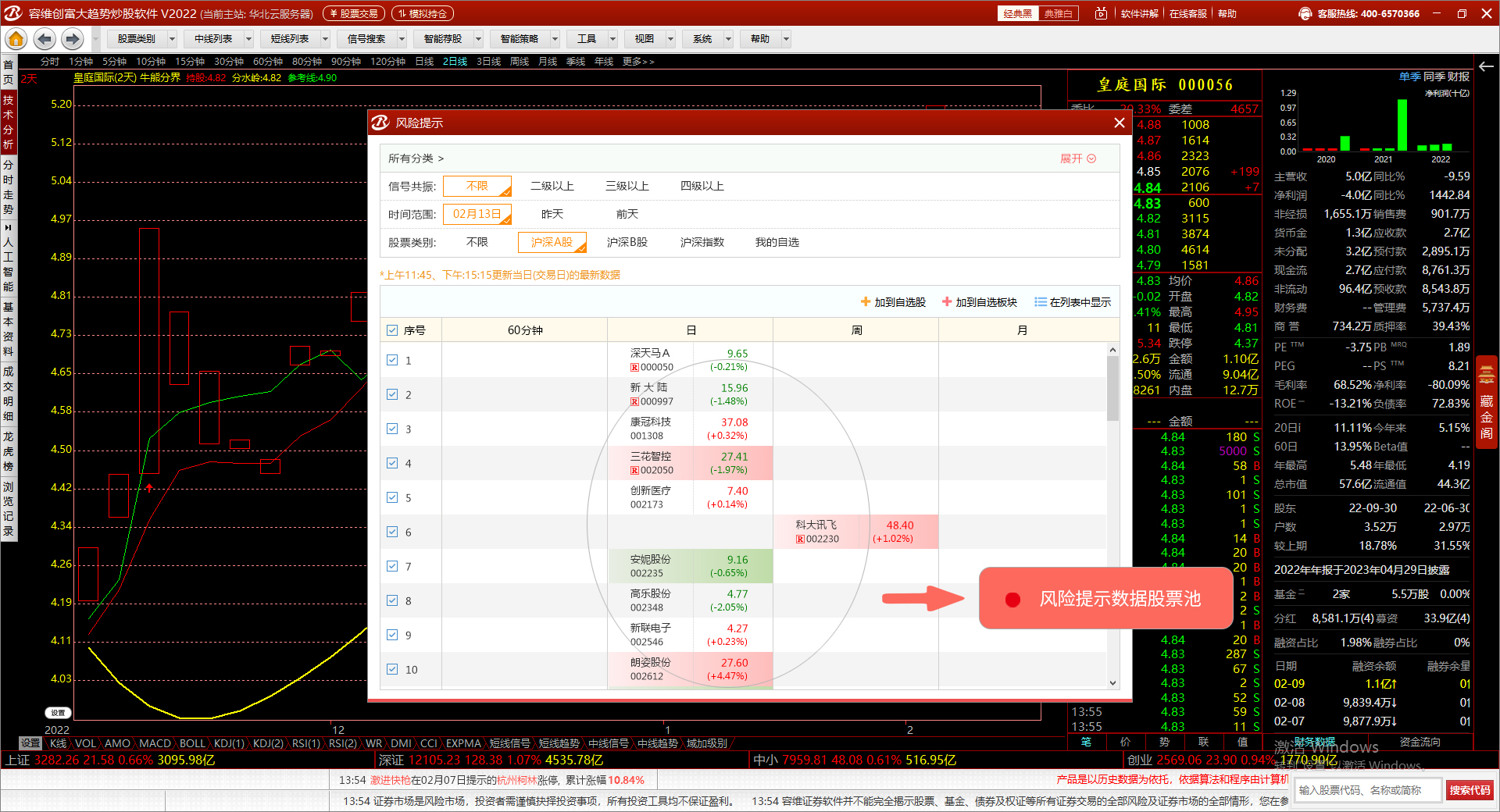Click the 更多>> periods link
This screenshot has width=1500, height=812.
[x=638, y=61]
